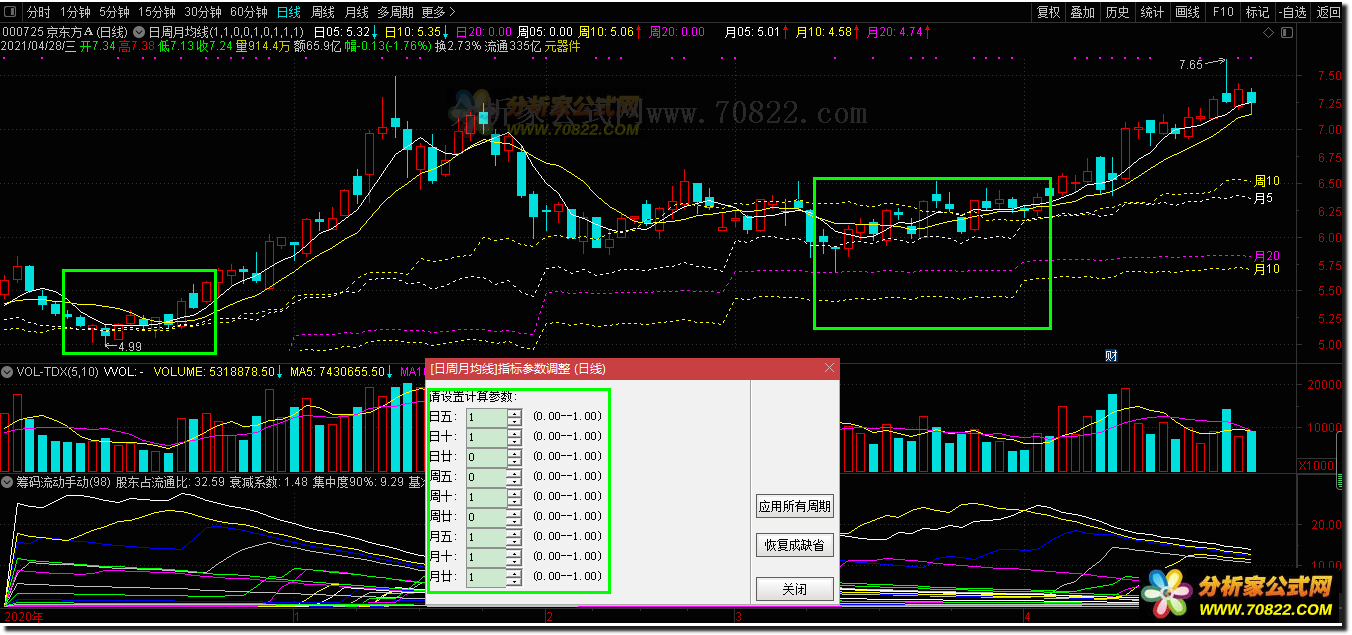Screen dimensions: 1352x635
Task: Switch to 30分钟 period tab
Action: point(203,12)
